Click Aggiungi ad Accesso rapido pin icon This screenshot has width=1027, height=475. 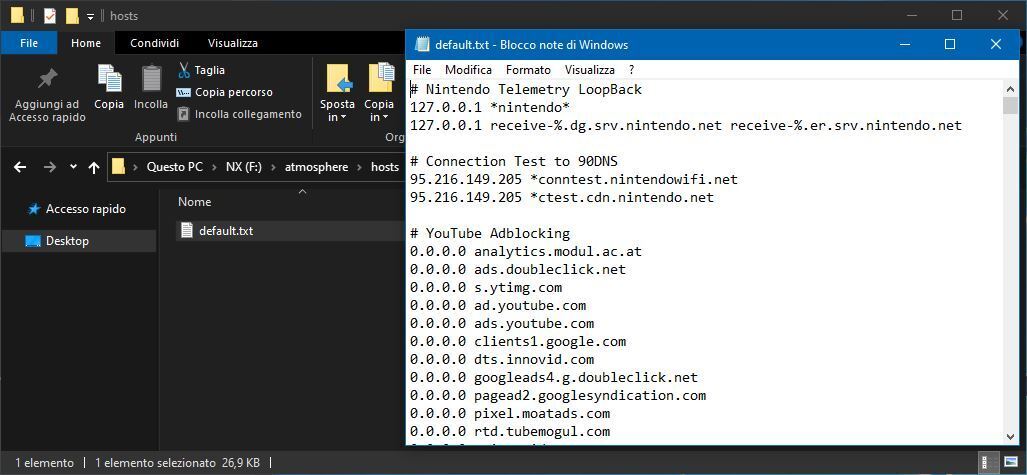click(46, 80)
